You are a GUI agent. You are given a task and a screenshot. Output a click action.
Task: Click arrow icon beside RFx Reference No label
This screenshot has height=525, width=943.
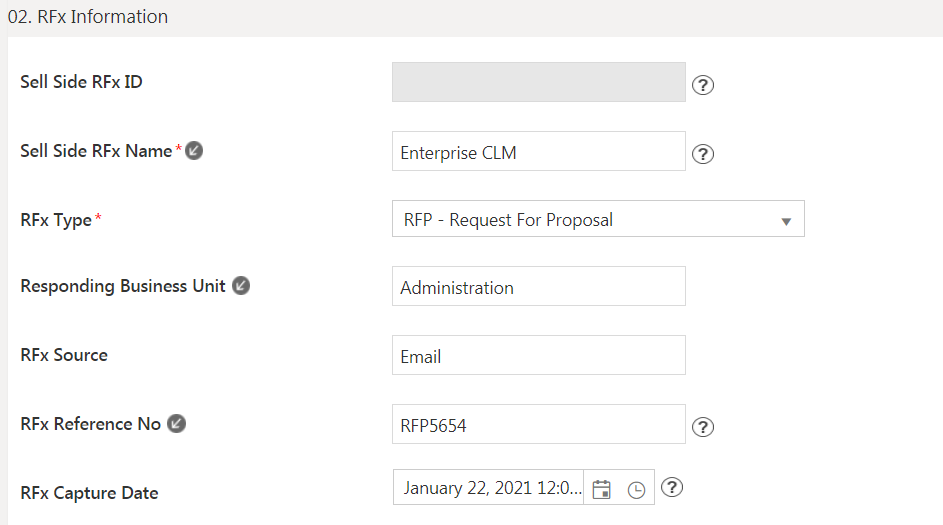pyautogui.click(x=176, y=423)
